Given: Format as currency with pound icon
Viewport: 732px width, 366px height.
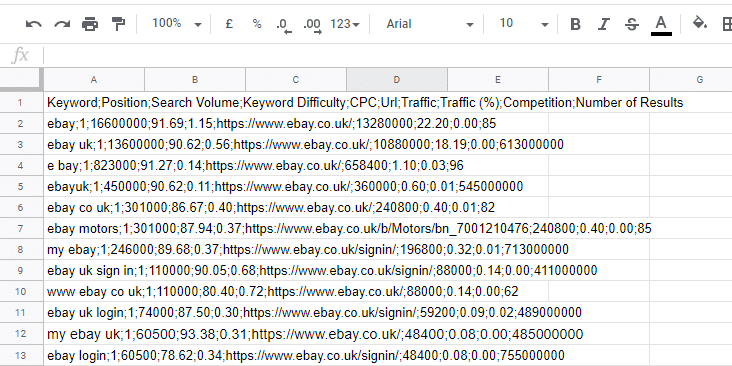Looking at the screenshot, I should point(229,24).
